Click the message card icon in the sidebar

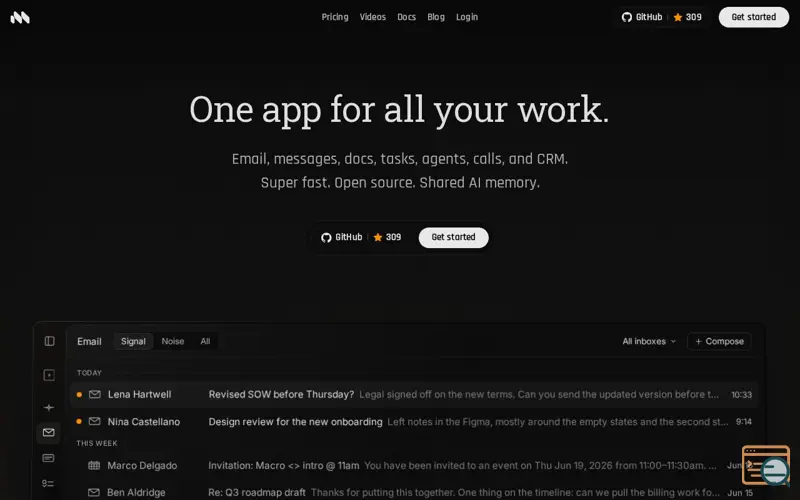(48, 458)
